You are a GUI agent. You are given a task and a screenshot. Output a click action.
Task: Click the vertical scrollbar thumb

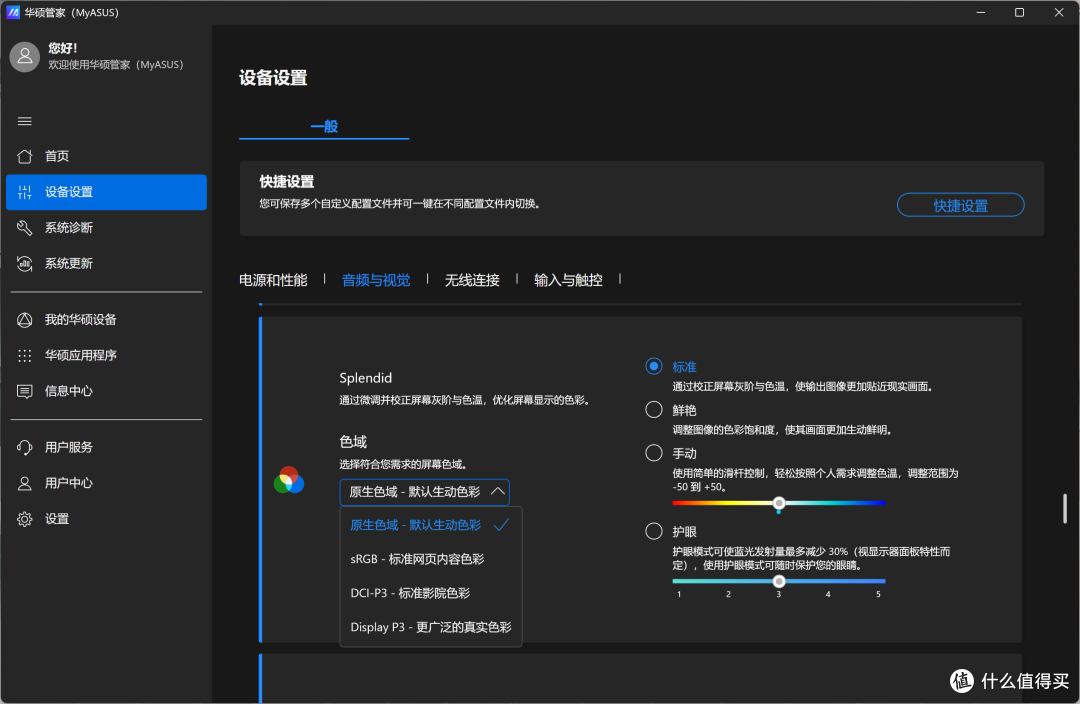click(1065, 508)
